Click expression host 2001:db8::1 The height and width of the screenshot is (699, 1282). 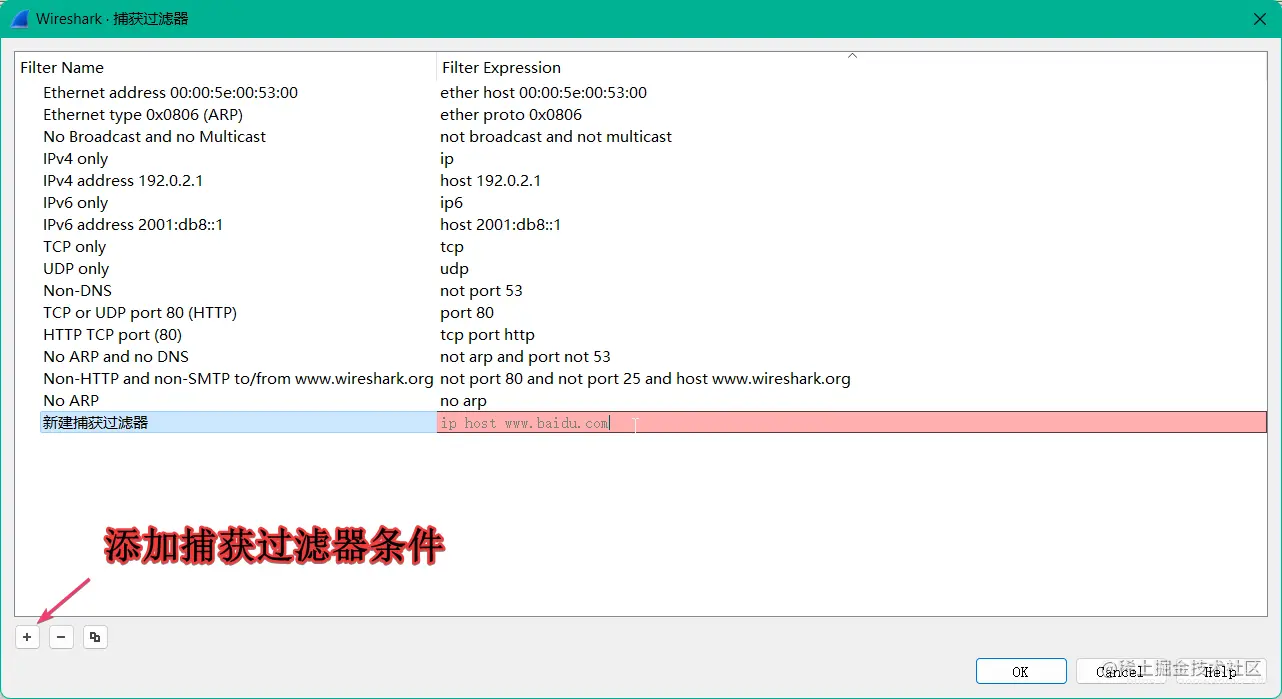pyautogui.click(x=500, y=225)
